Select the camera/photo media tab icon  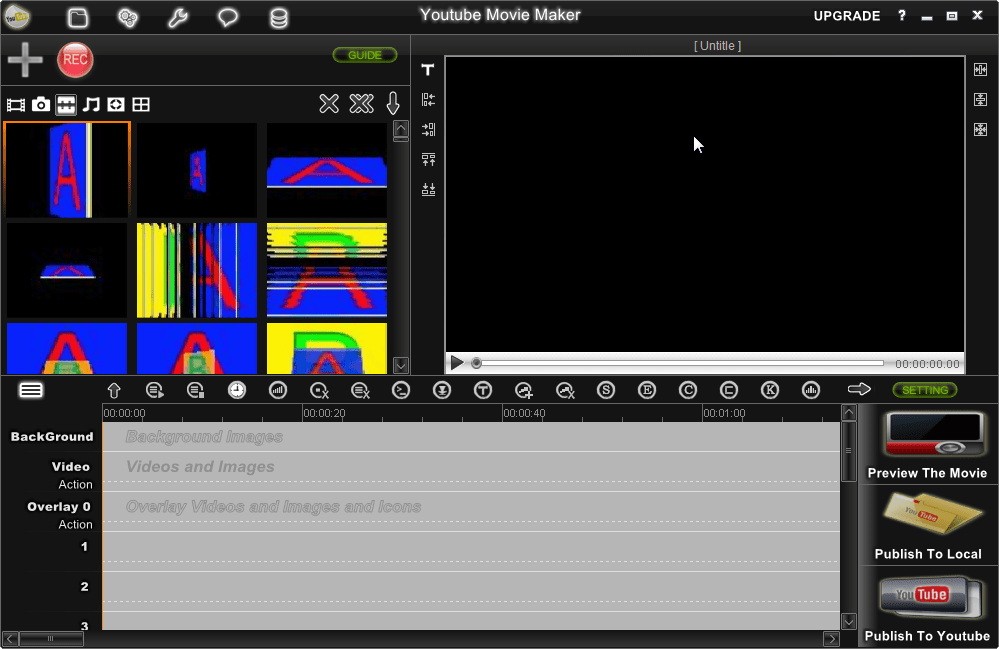coord(40,104)
